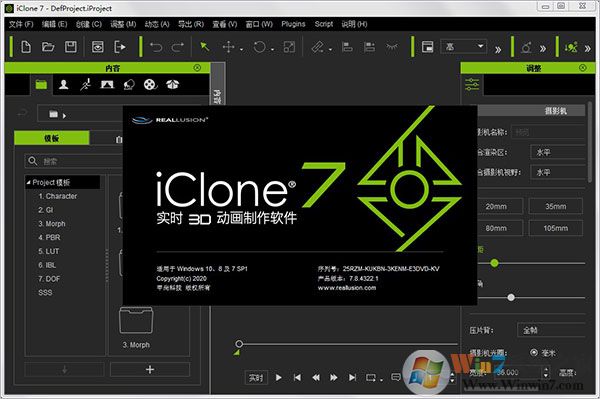Click the render preview eye icon in toolbar
Viewport: 600px width, 399px height.
click(98, 47)
